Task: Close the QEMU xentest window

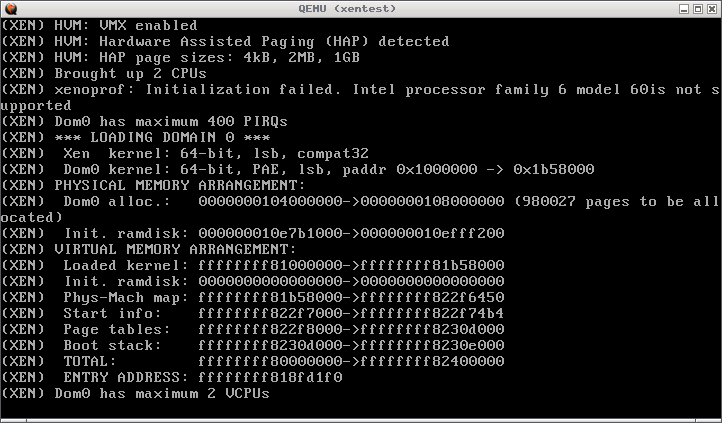Action: 711,8
